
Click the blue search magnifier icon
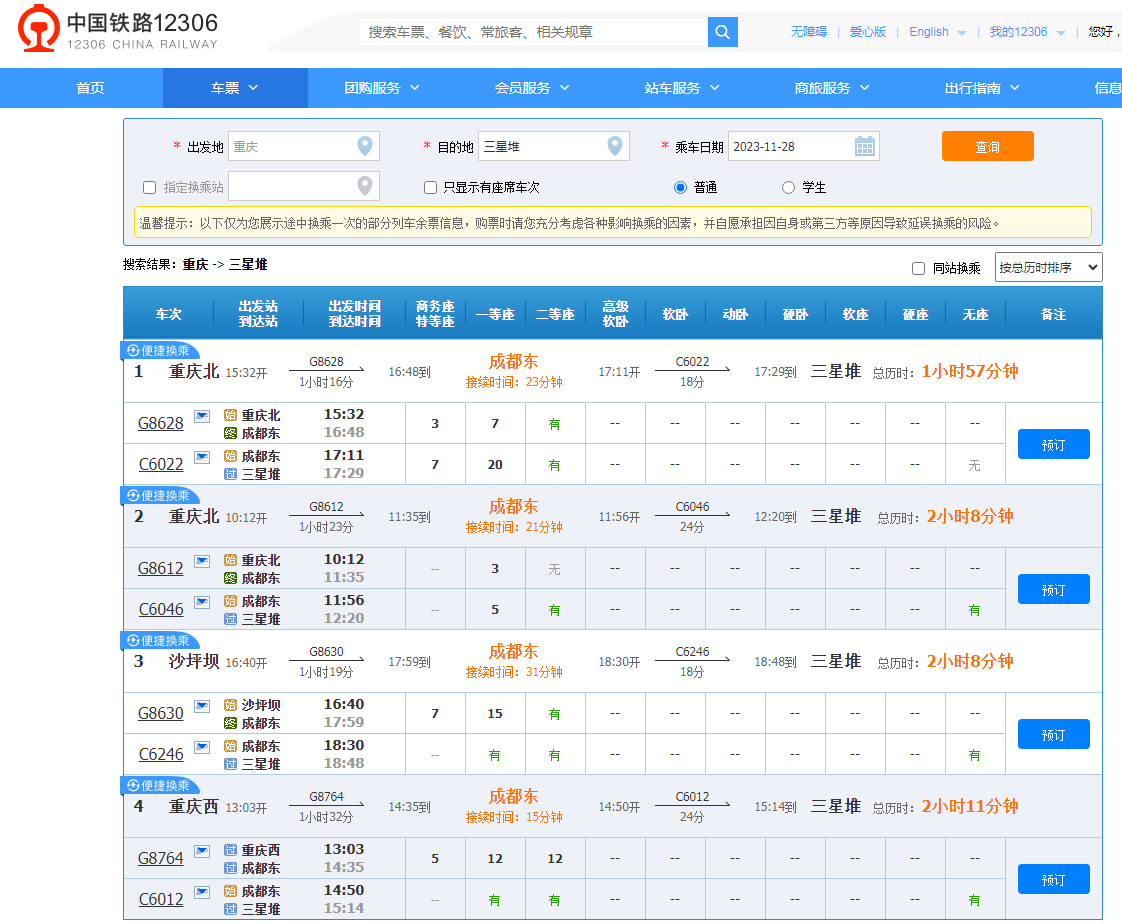tap(722, 32)
